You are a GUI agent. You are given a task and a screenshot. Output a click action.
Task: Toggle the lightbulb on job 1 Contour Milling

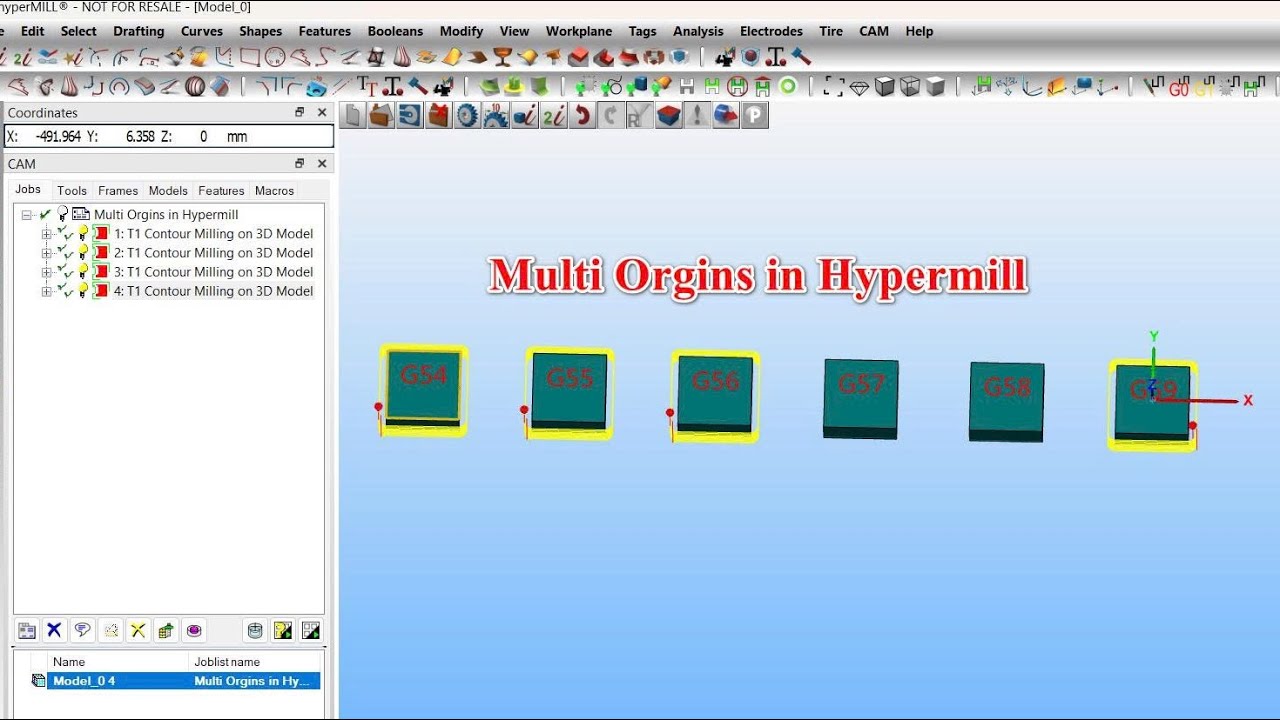click(83, 234)
